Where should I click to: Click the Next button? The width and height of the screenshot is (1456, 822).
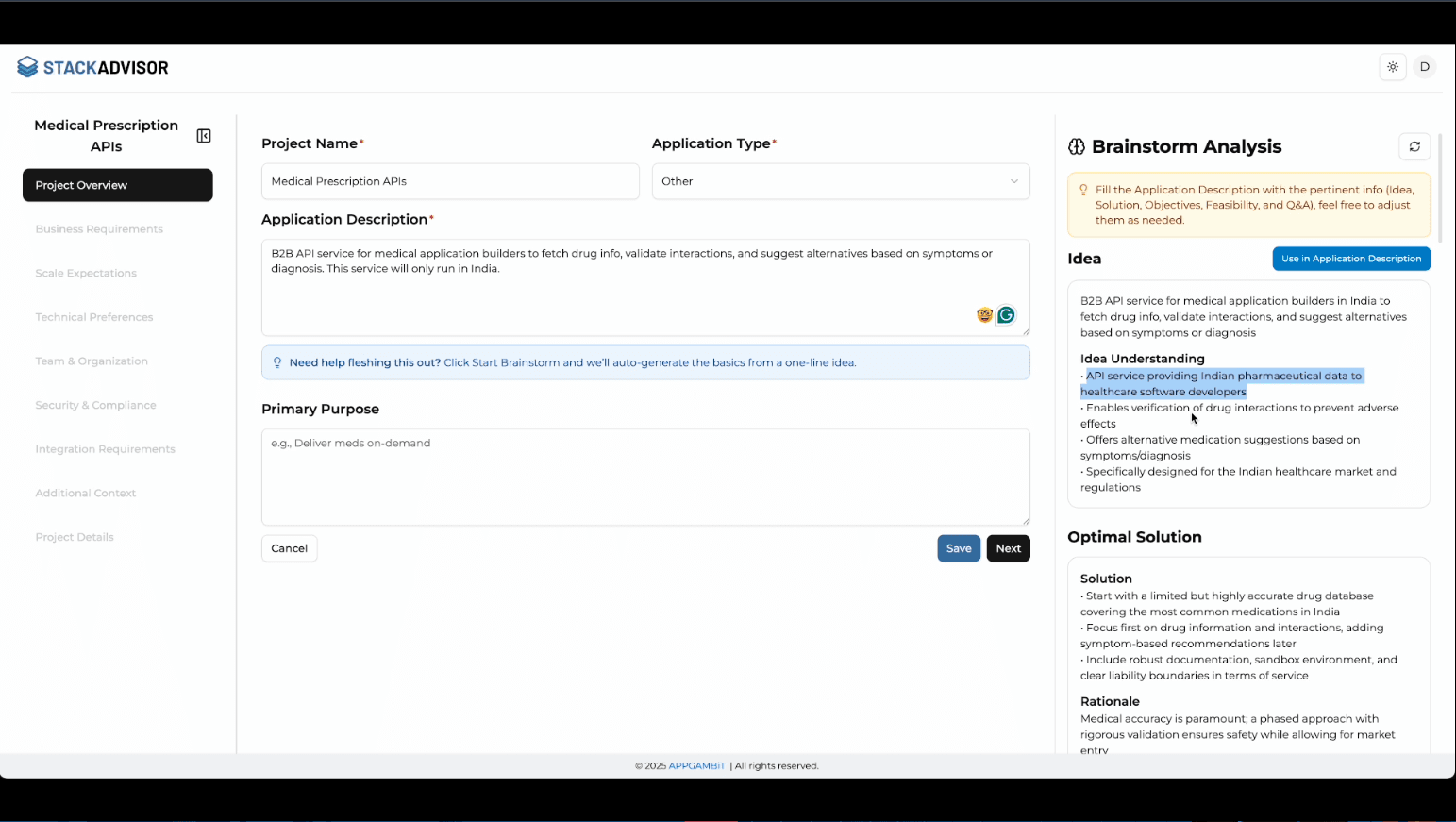[1008, 548]
